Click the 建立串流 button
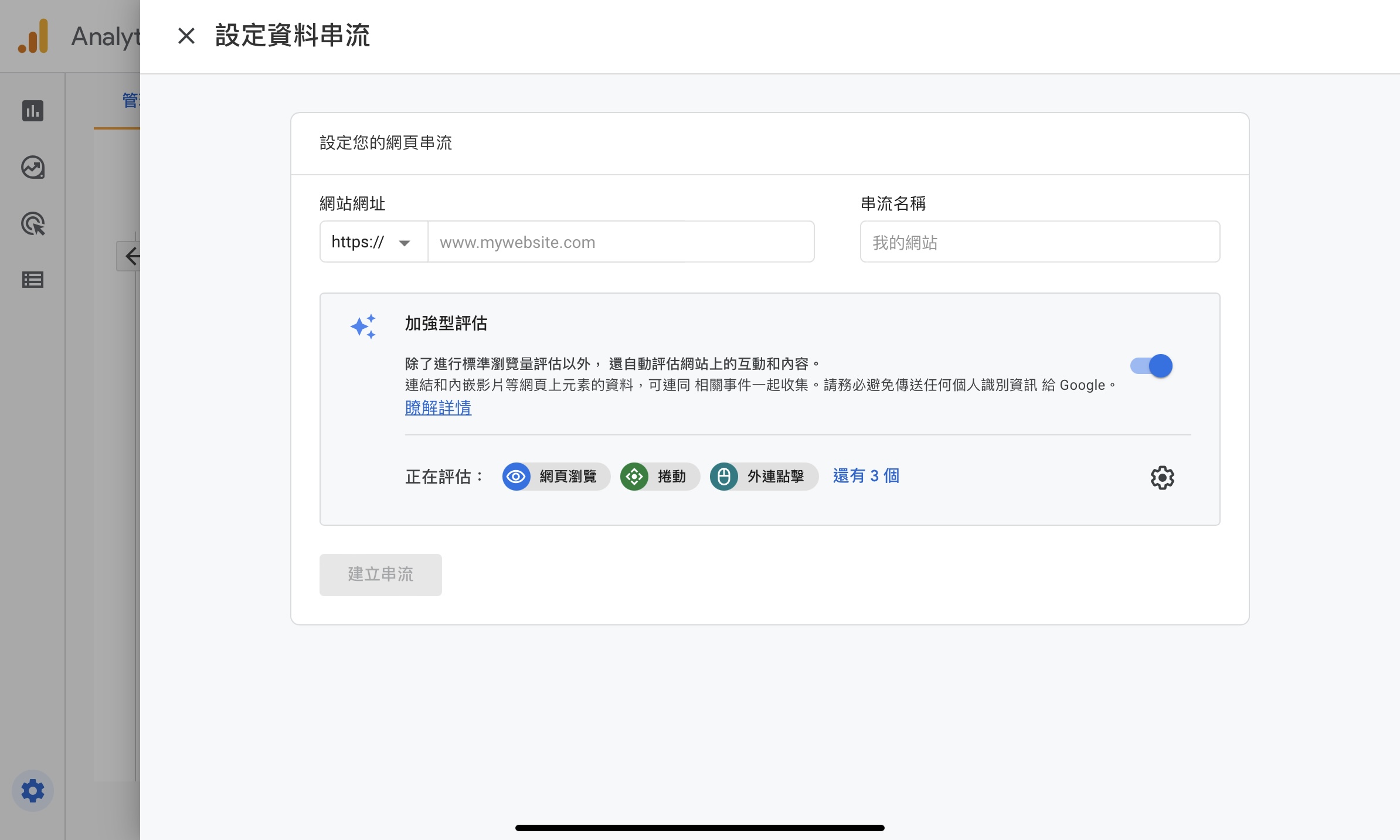Viewport: 1400px width, 840px height. [x=380, y=574]
